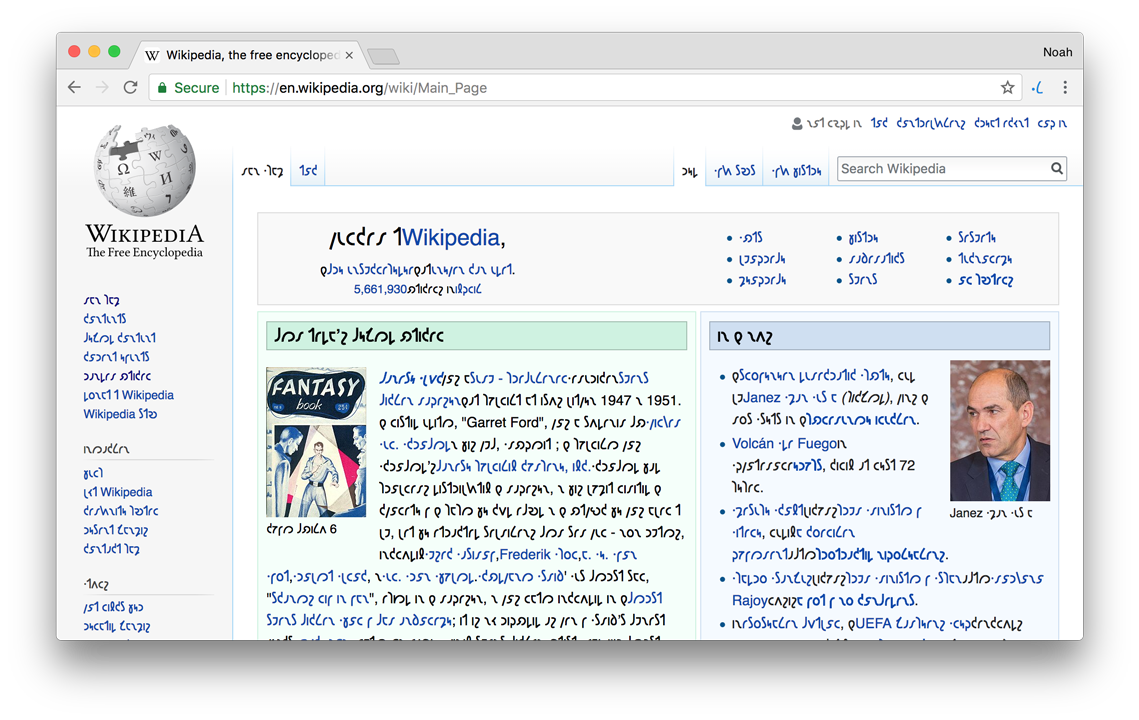The height and width of the screenshot is (720, 1139).
Task: Open the blue extension icon beside the star
Action: 1037,88
